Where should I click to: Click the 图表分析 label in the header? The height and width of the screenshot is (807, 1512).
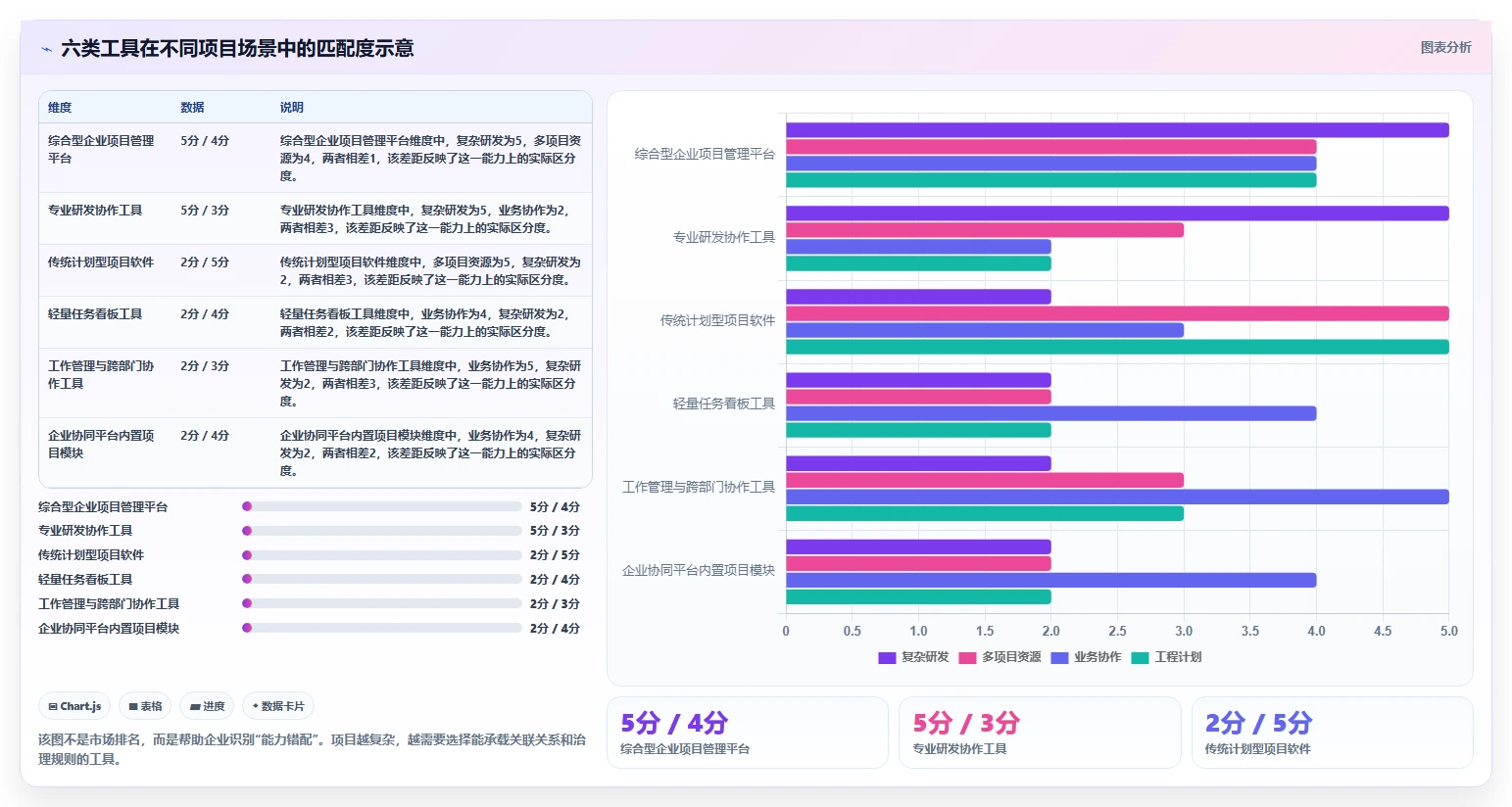[x=1445, y=47]
